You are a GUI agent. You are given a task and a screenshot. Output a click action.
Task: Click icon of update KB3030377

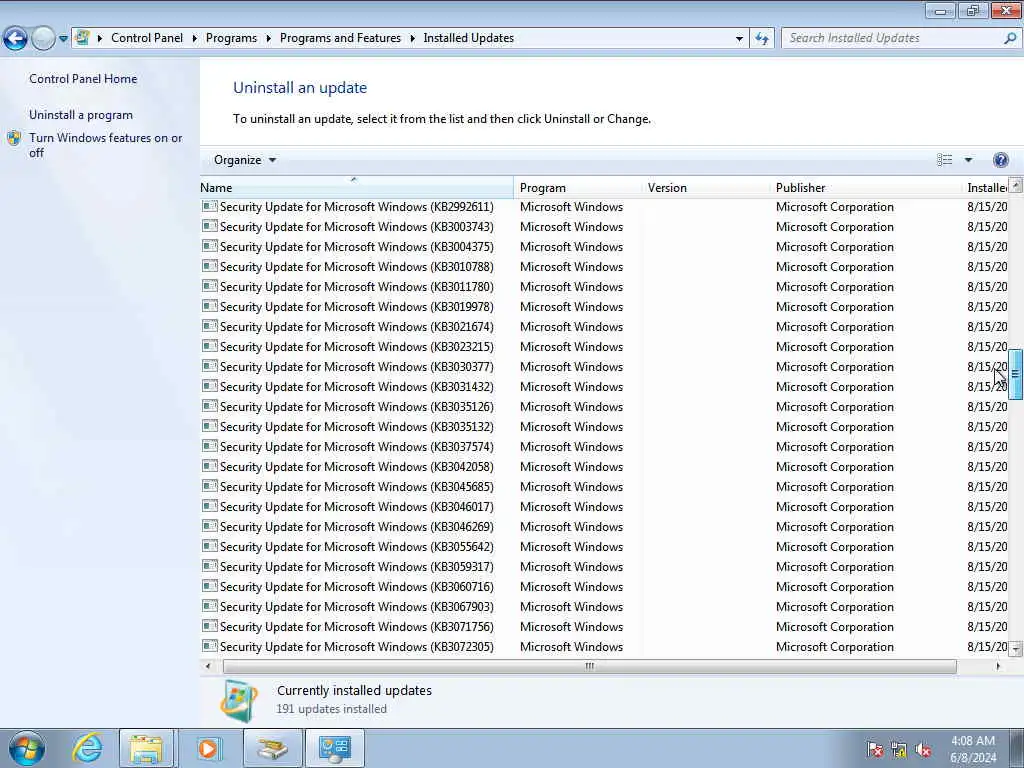(x=210, y=366)
